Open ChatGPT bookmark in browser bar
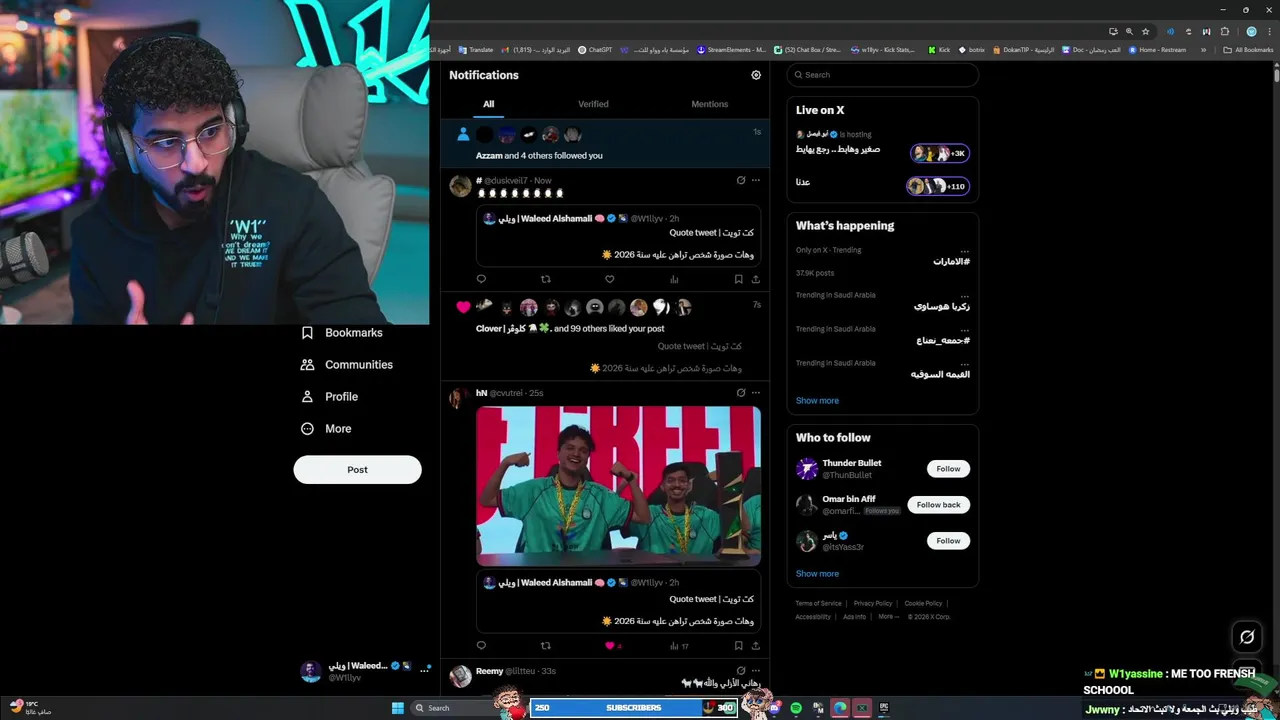The width and height of the screenshot is (1280, 720). (x=595, y=50)
